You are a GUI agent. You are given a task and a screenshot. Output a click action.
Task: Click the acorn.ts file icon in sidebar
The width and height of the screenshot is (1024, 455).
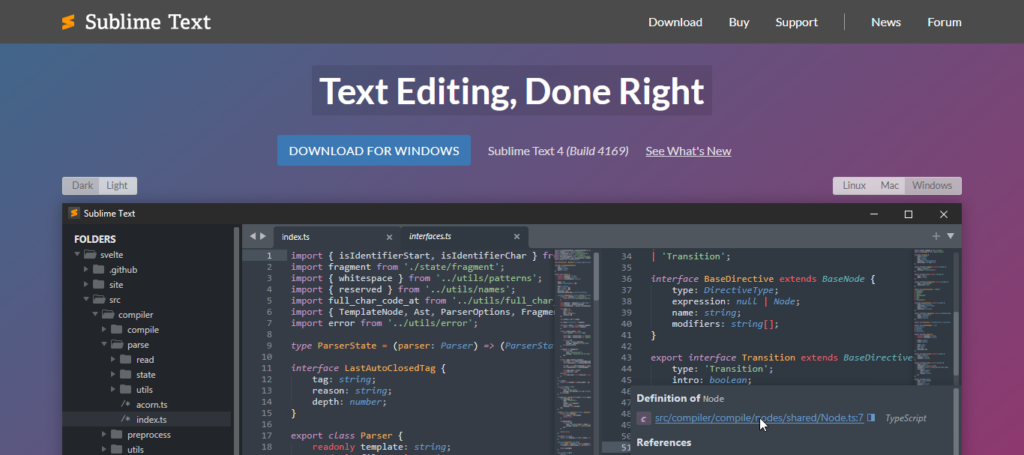[x=125, y=404]
